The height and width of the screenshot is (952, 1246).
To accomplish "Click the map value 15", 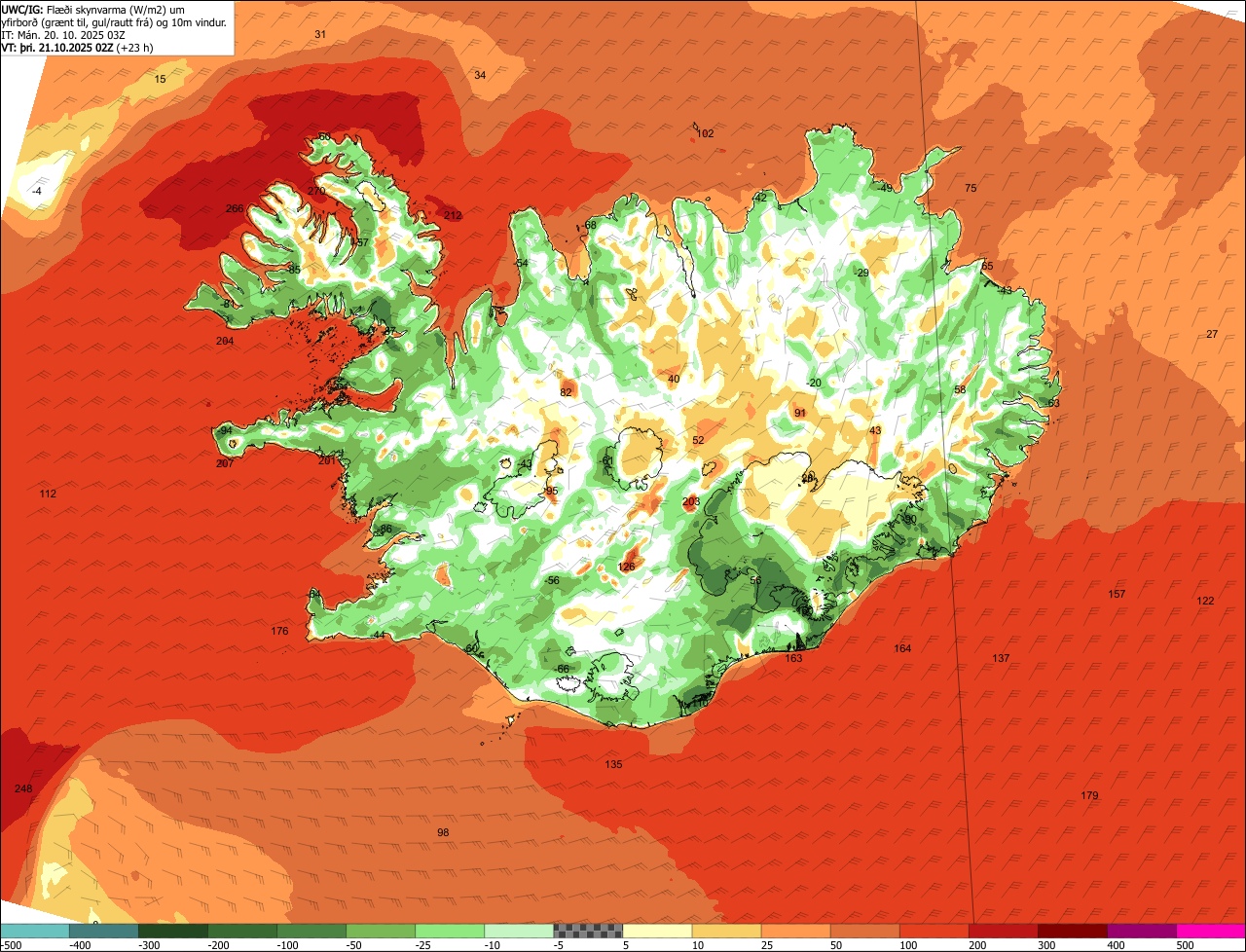I will tap(161, 79).
